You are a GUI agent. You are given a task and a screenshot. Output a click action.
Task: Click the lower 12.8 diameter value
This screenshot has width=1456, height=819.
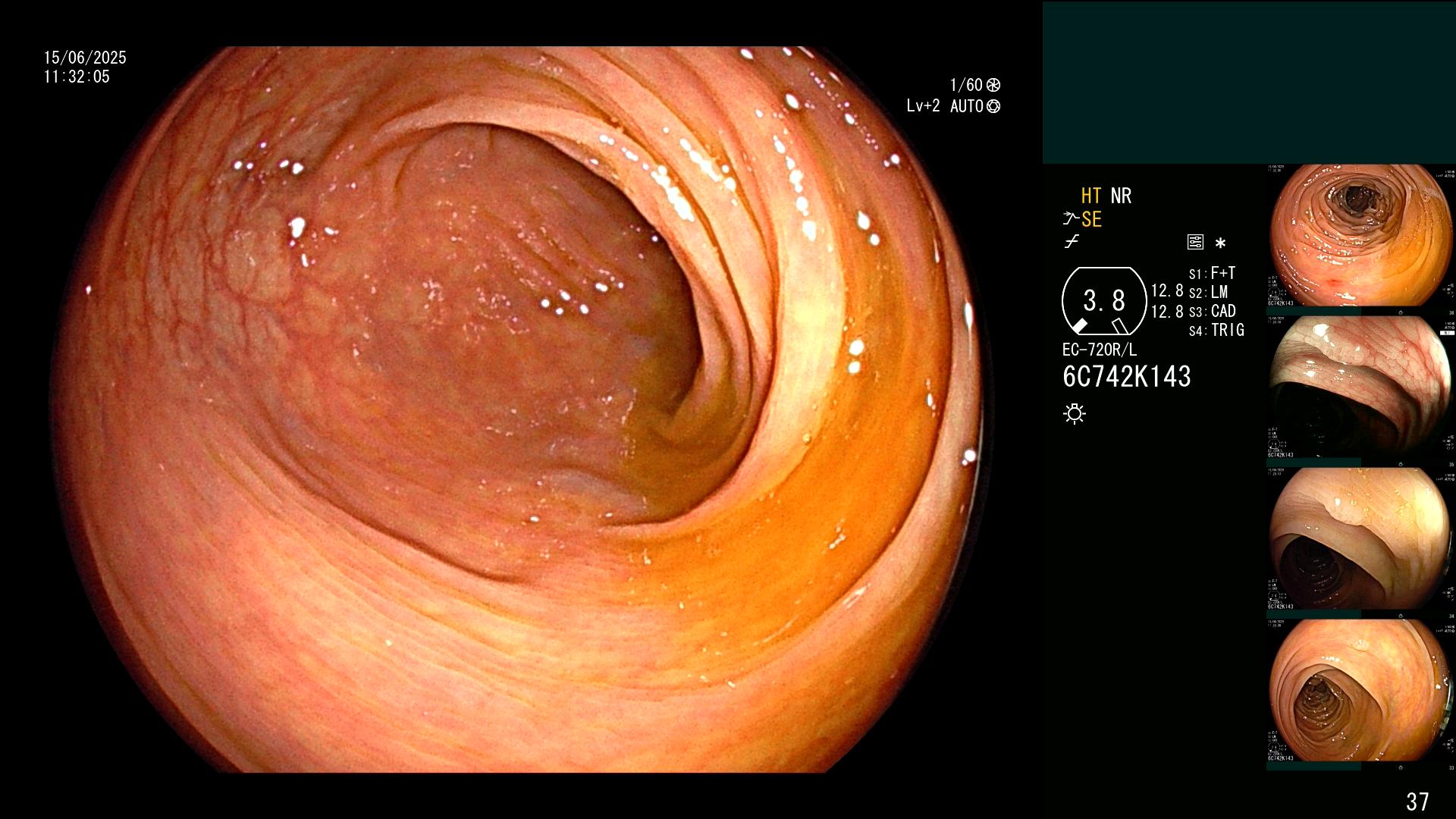pyautogui.click(x=1167, y=311)
